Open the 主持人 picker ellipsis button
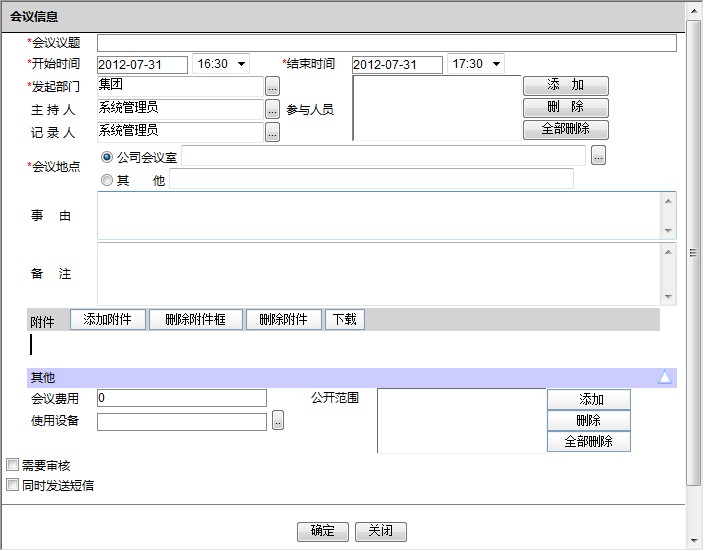 272,110
